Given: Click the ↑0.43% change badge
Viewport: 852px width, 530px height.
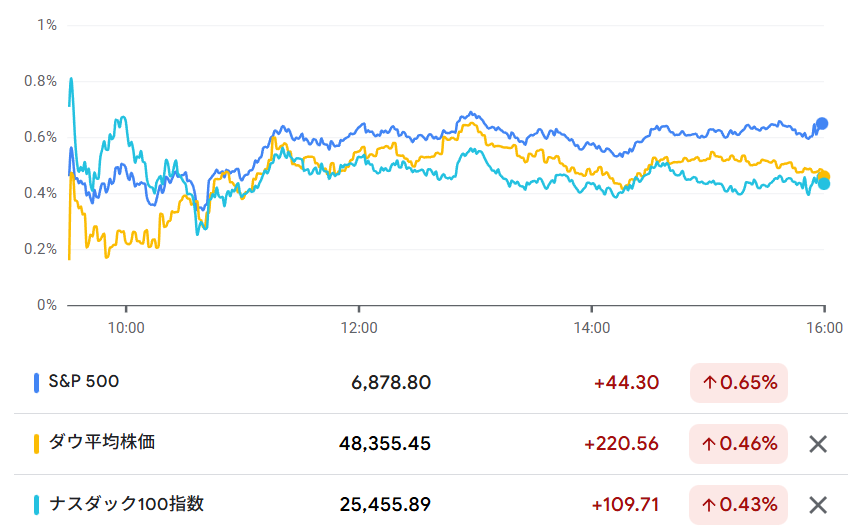Looking at the screenshot, I should pos(738,505).
